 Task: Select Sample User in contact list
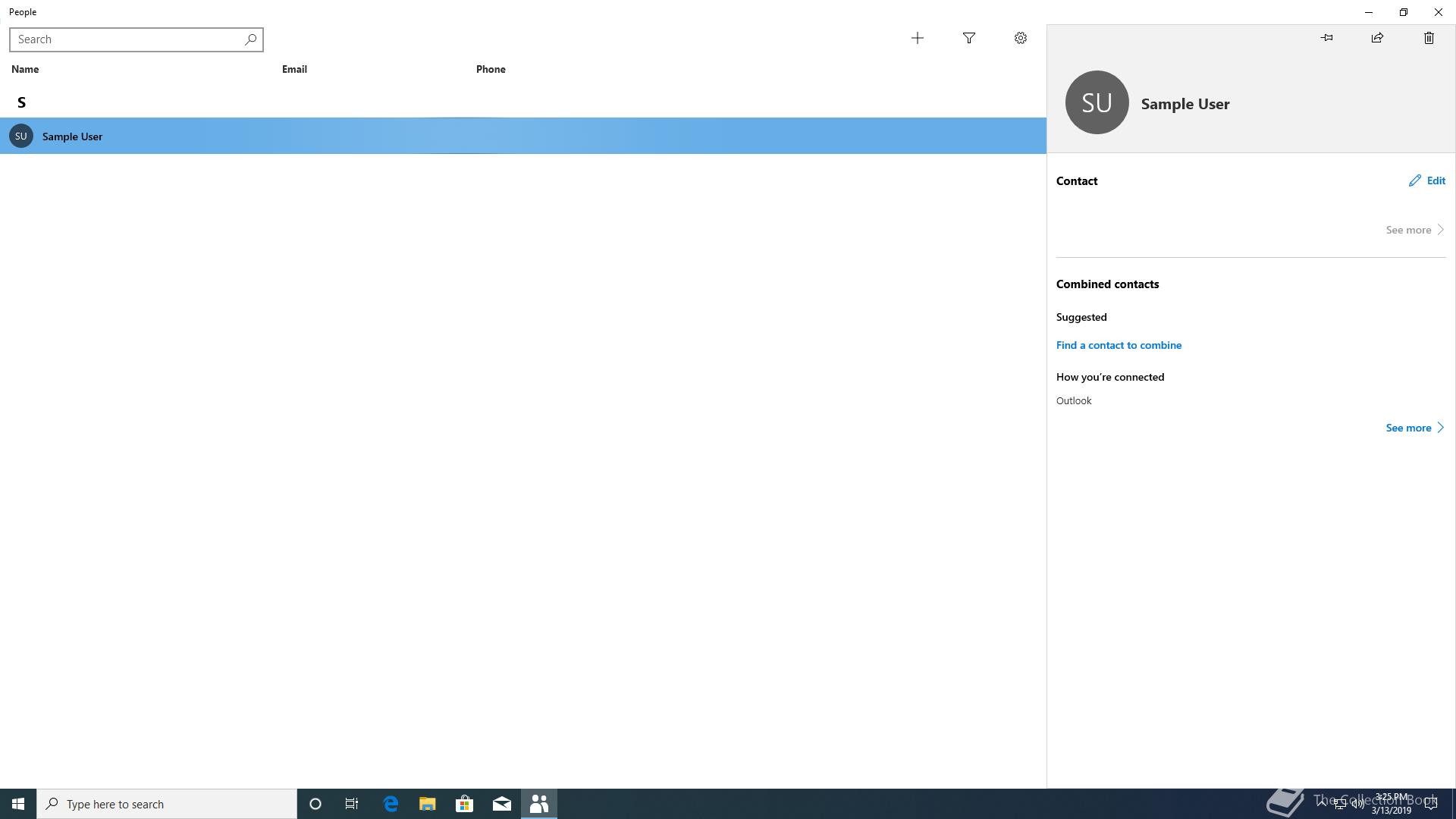click(72, 136)
